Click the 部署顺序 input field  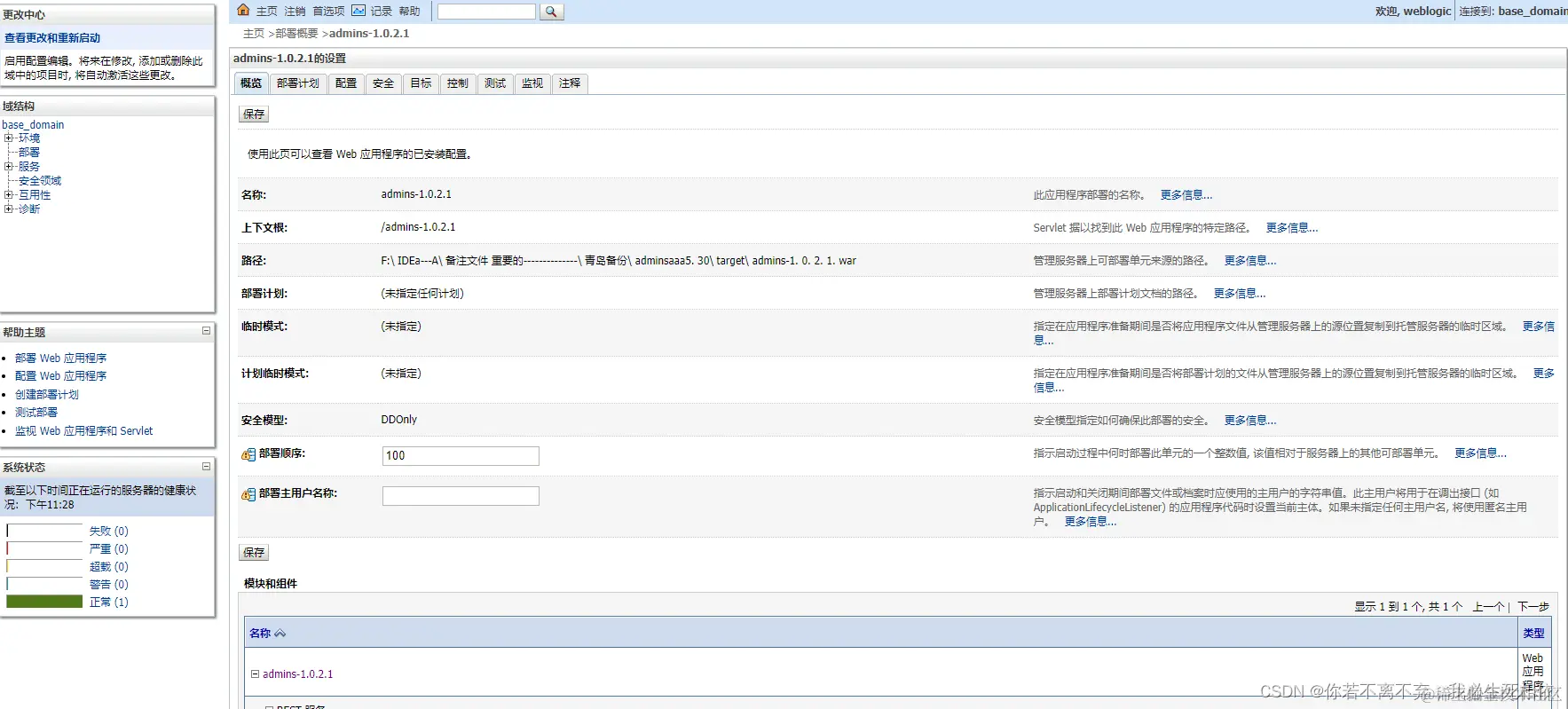461,456
